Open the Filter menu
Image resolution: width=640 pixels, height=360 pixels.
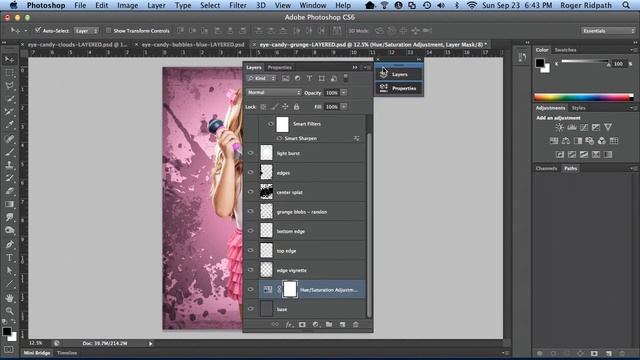click(238, 5)
